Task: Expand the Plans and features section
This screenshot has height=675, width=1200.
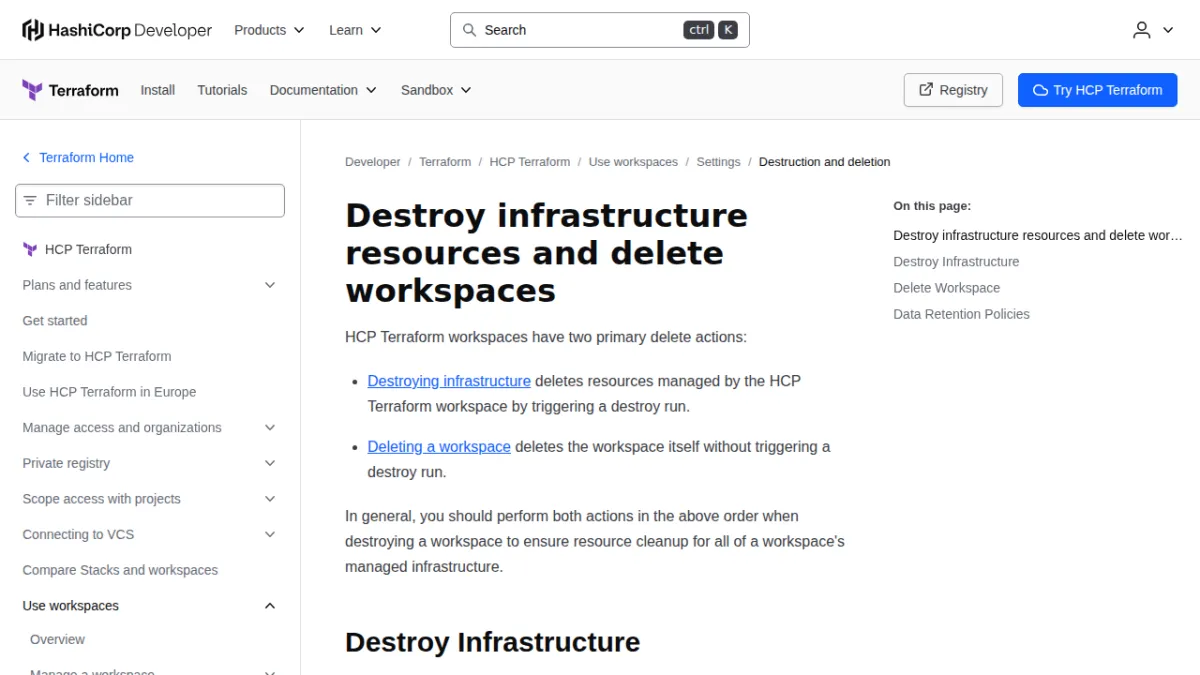Action: click(270, 285)
